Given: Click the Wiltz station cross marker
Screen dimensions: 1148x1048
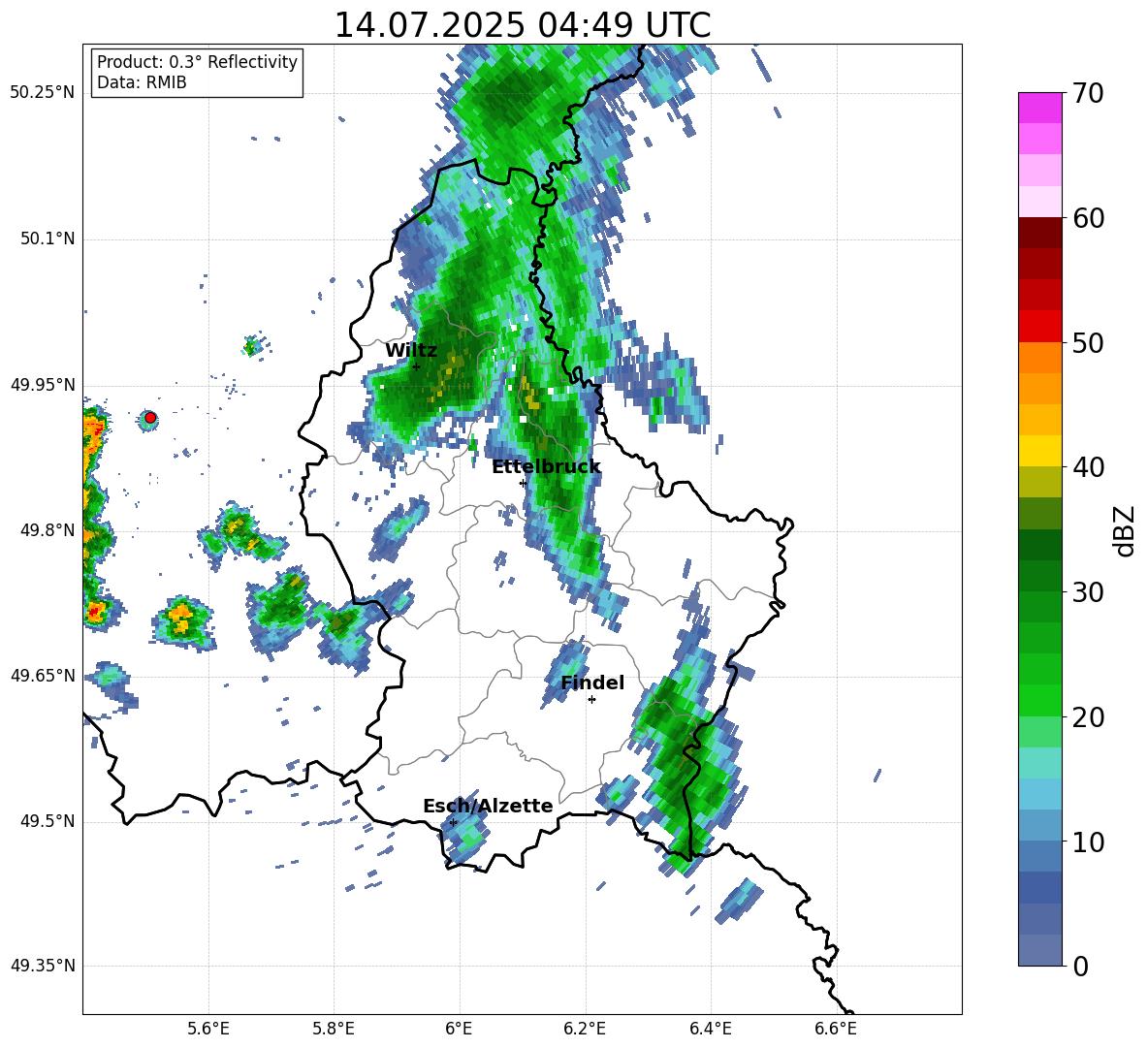Looking at the screenshot, I should coord(416,366).
